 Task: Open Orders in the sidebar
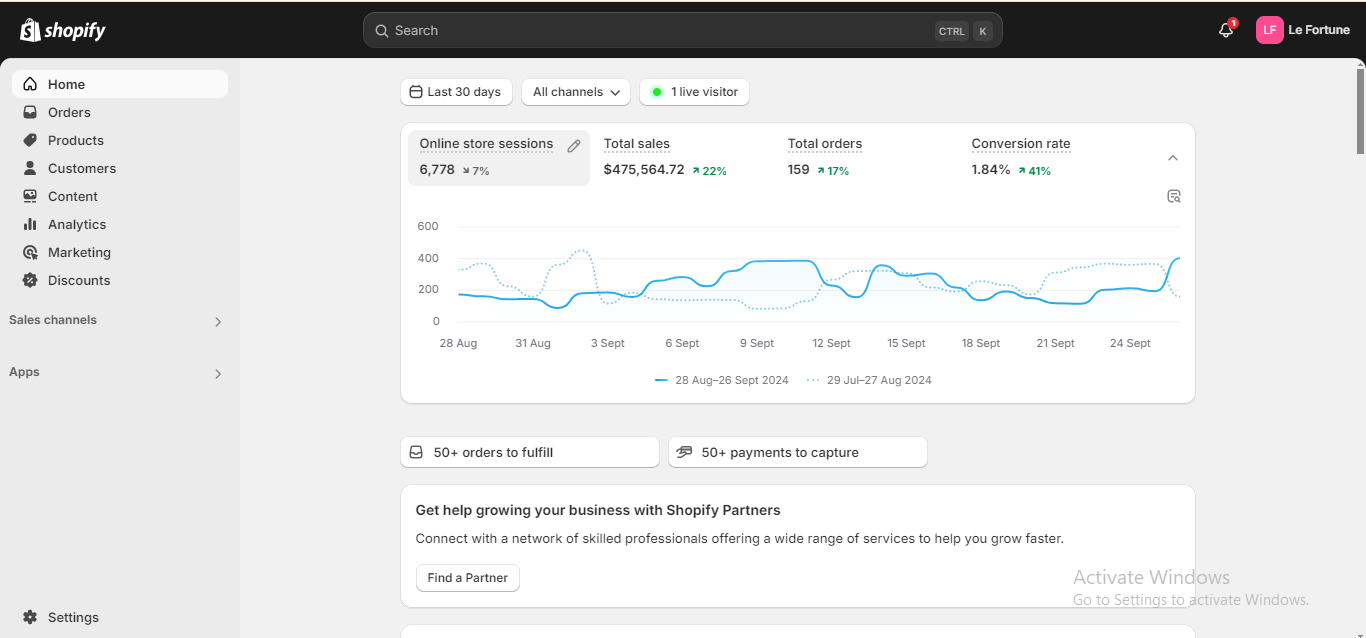point(120,112)
